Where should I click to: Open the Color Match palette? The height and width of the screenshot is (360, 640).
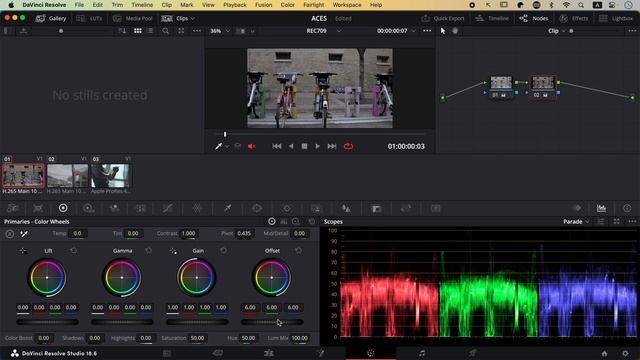pyautogui.click(x=38, y=208)
